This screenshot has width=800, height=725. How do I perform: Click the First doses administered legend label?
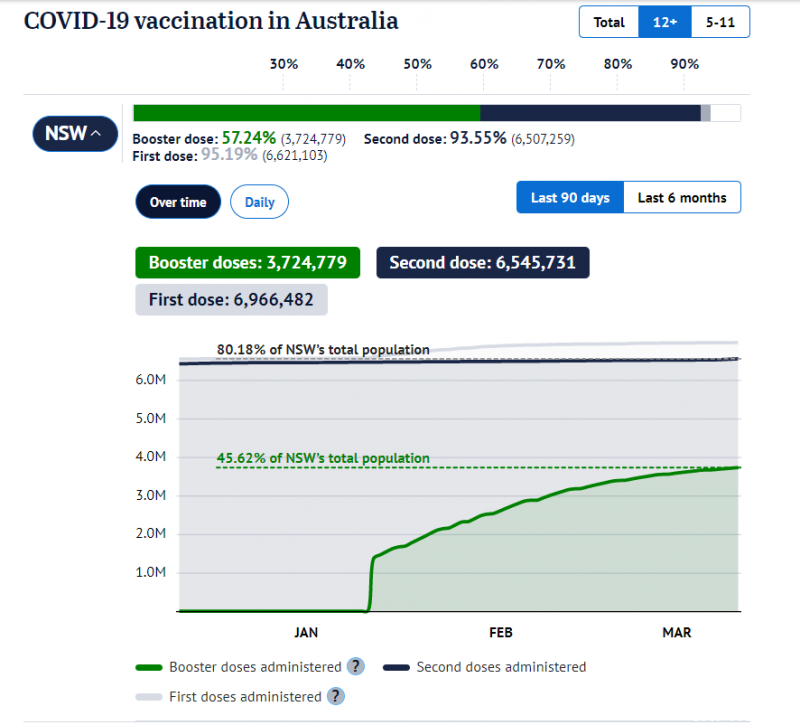(x=245, y=696)
